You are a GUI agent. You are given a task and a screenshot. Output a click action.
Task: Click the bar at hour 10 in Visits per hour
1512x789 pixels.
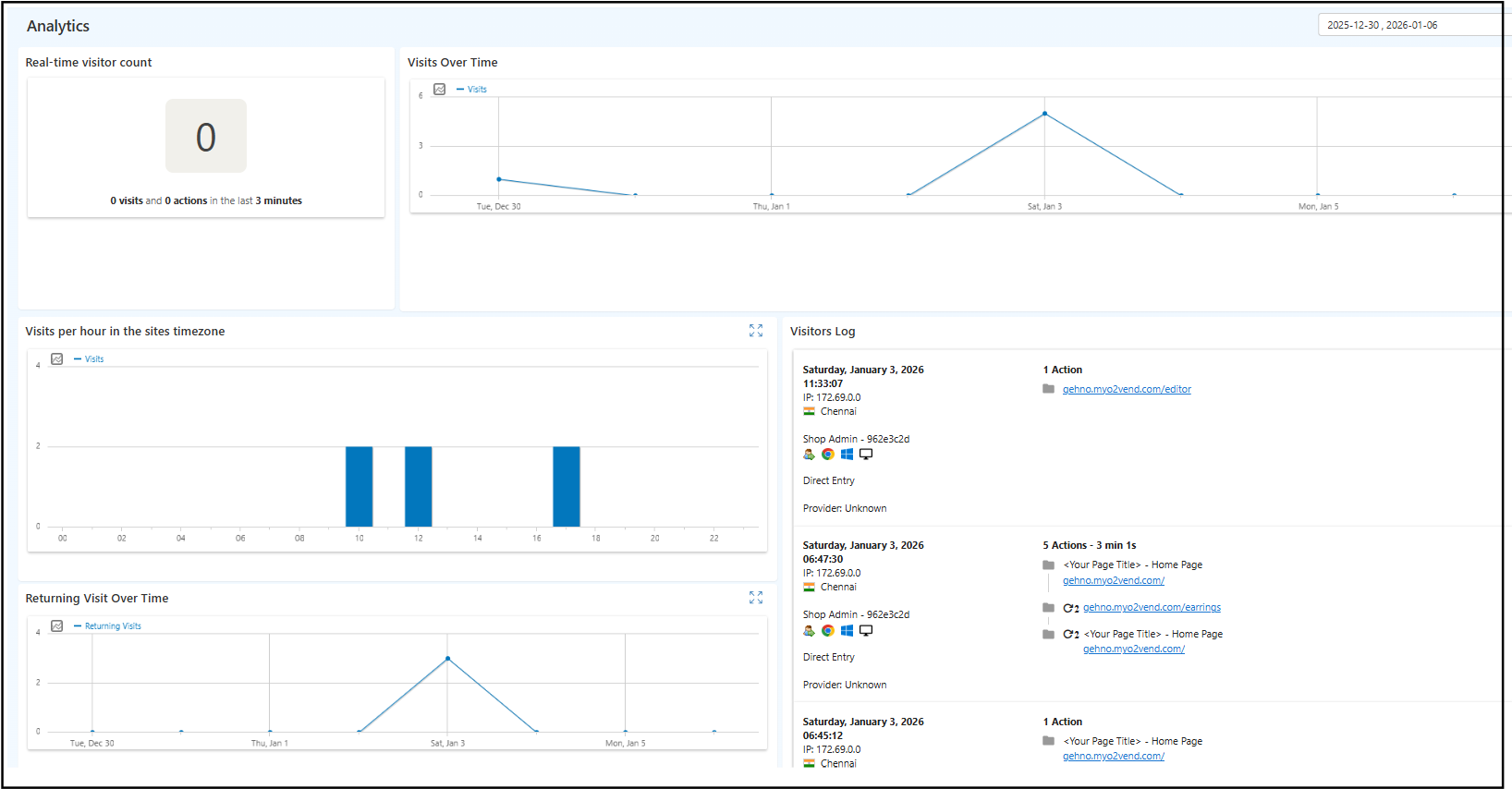tap(360, 487)
